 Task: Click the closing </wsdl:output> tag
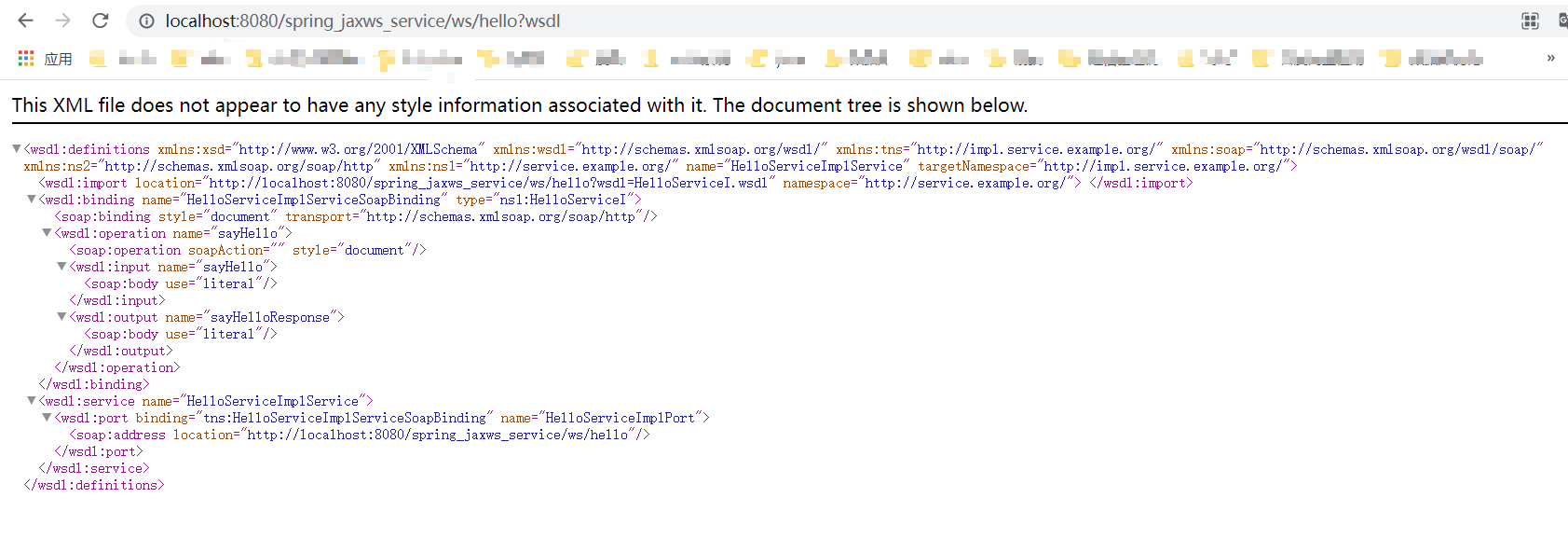121,351
